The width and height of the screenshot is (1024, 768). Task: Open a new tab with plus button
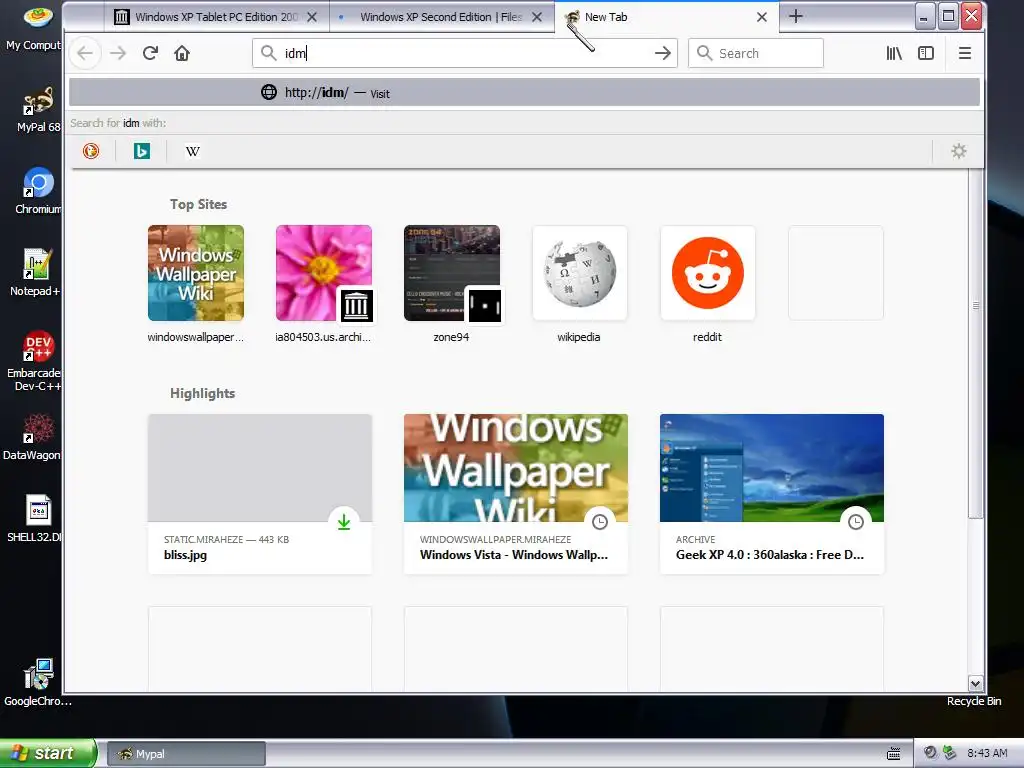[795, 16]
